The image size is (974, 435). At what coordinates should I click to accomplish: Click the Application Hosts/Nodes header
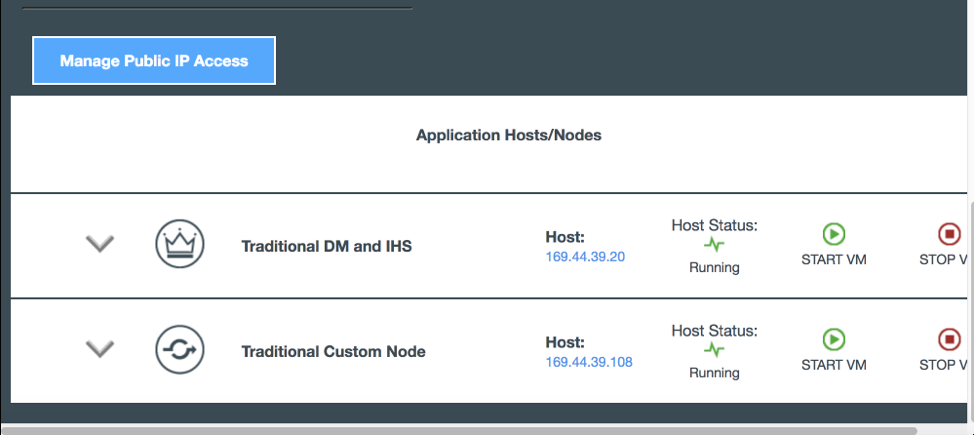tap(509, 135)
